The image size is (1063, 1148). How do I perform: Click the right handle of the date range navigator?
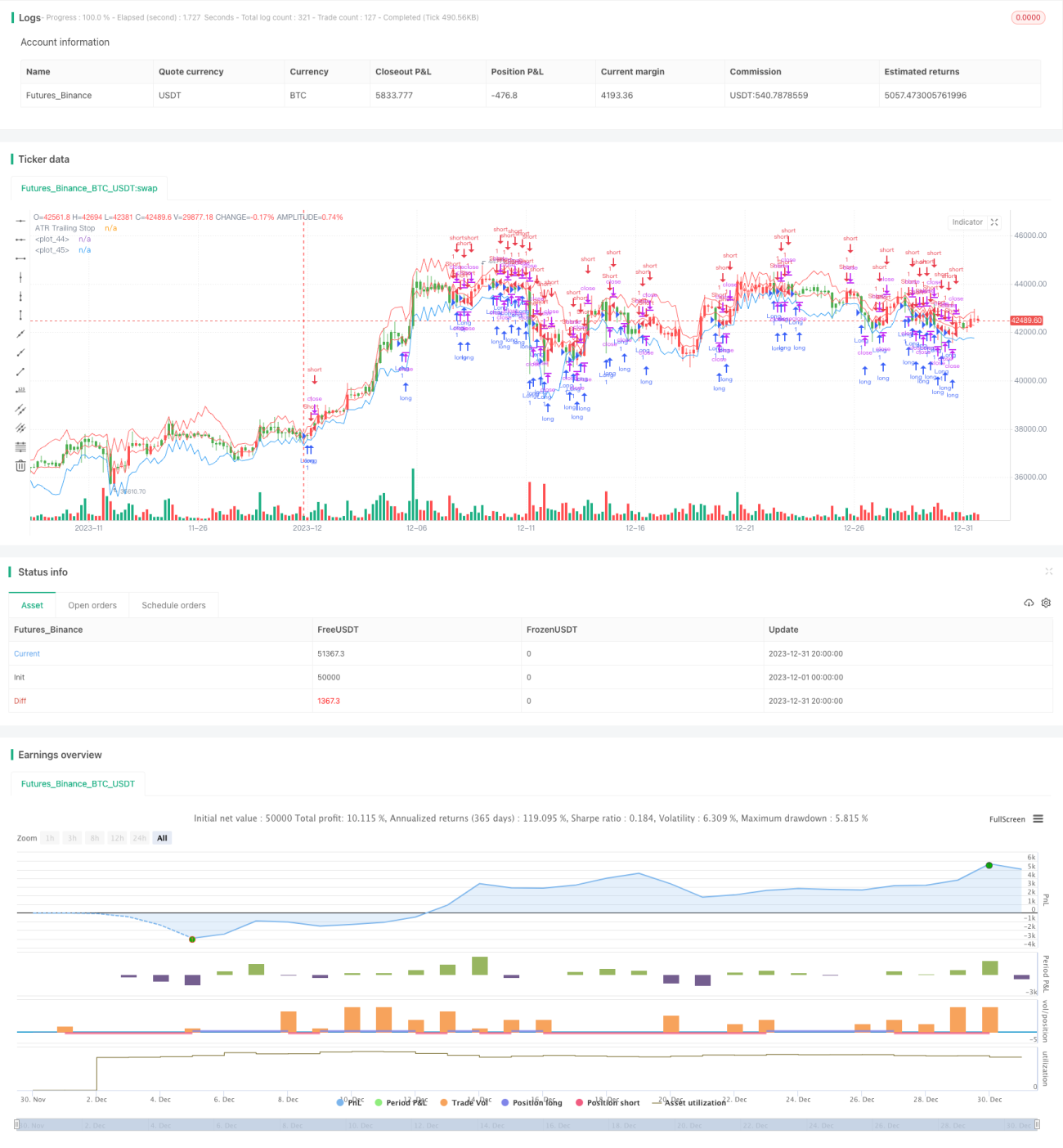point(1038,1125)
